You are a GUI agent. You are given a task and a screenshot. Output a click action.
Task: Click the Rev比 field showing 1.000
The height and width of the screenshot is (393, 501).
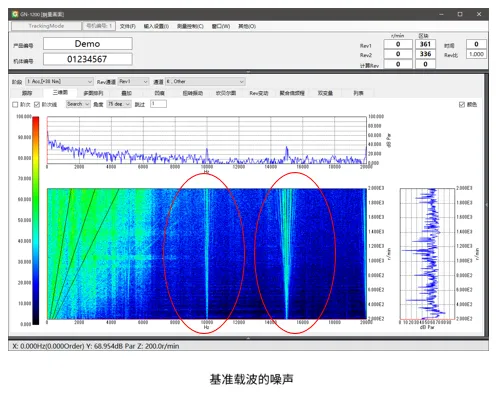(x=476, y=54)
